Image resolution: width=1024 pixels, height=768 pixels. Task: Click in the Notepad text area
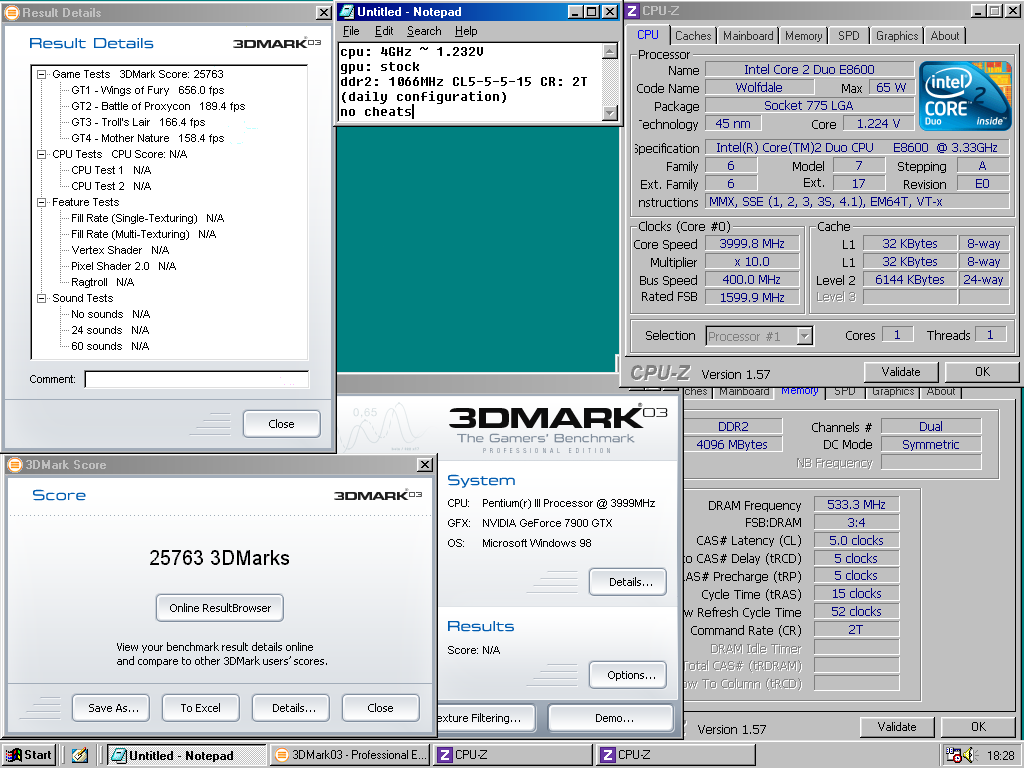[x=470, y=82]
